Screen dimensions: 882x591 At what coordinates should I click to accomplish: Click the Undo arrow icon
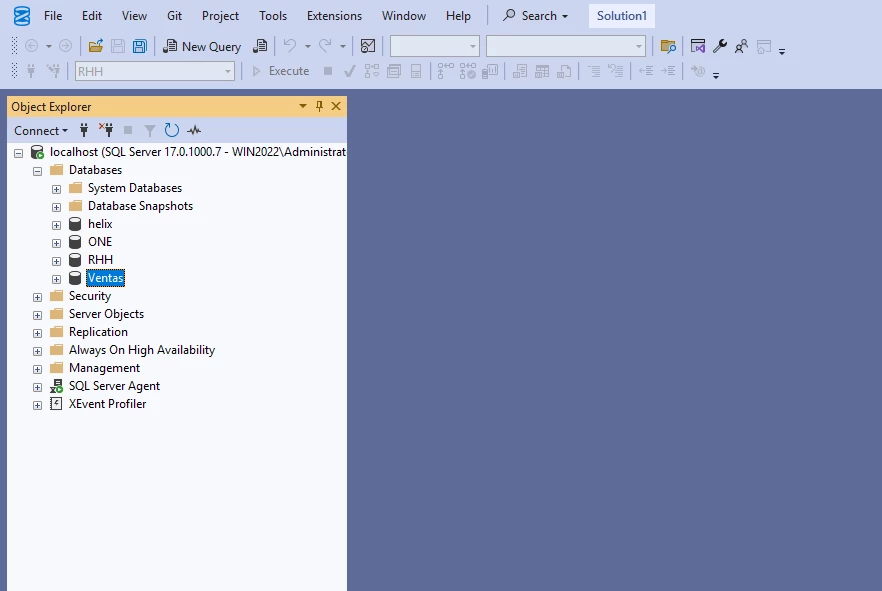(x=290, y=46)
